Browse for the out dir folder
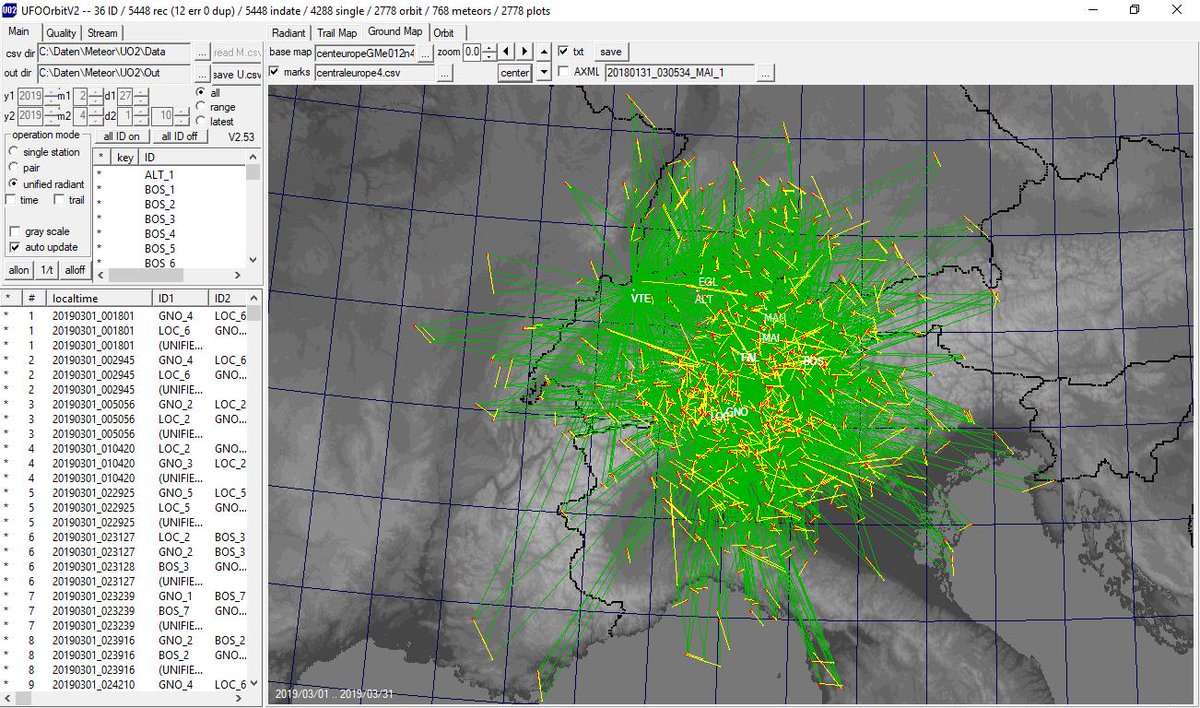Viewport: 1200px width, 708px height. click(201, 73)
